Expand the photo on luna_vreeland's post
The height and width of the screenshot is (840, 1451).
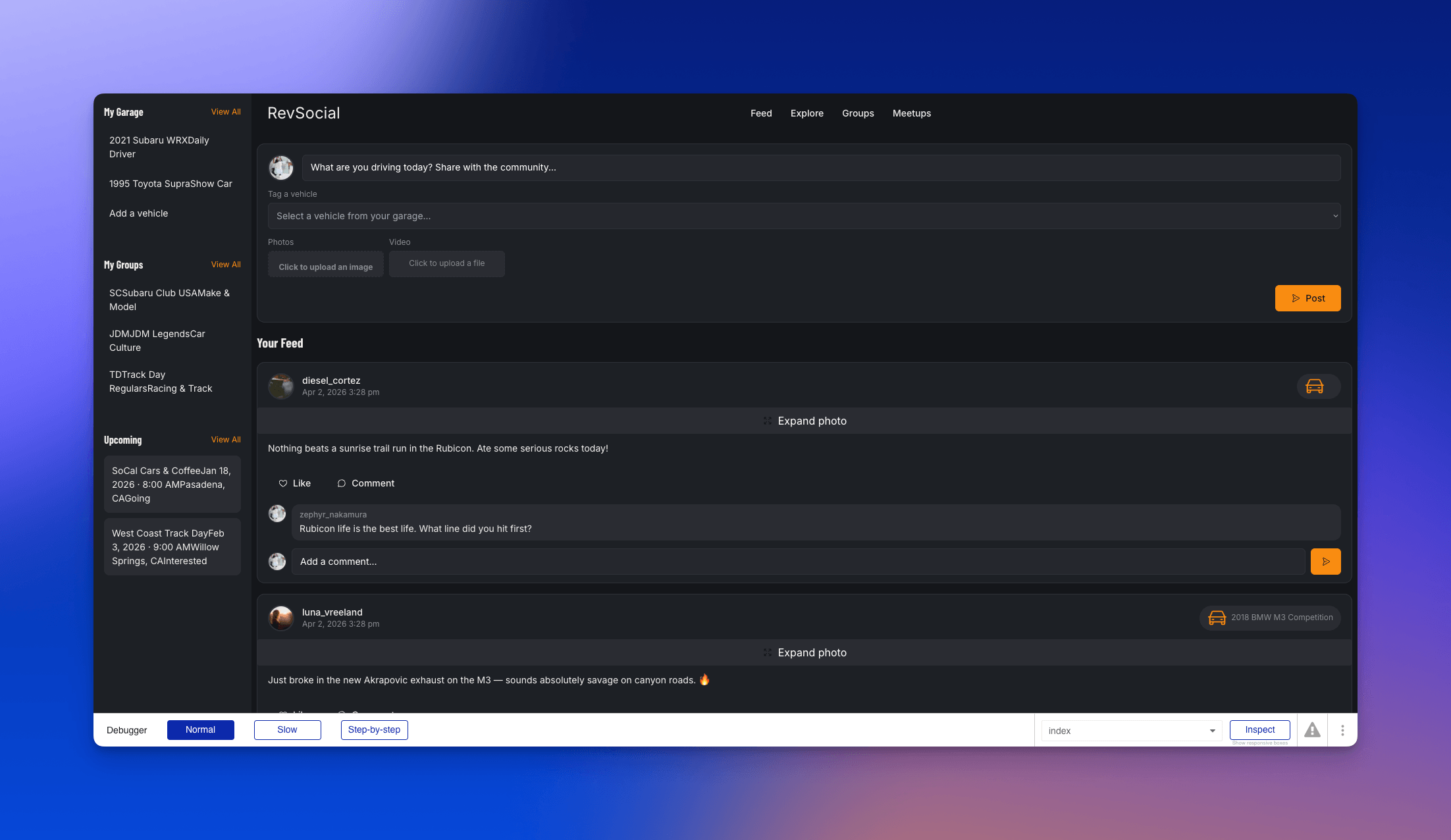click(x=805, y=652)
